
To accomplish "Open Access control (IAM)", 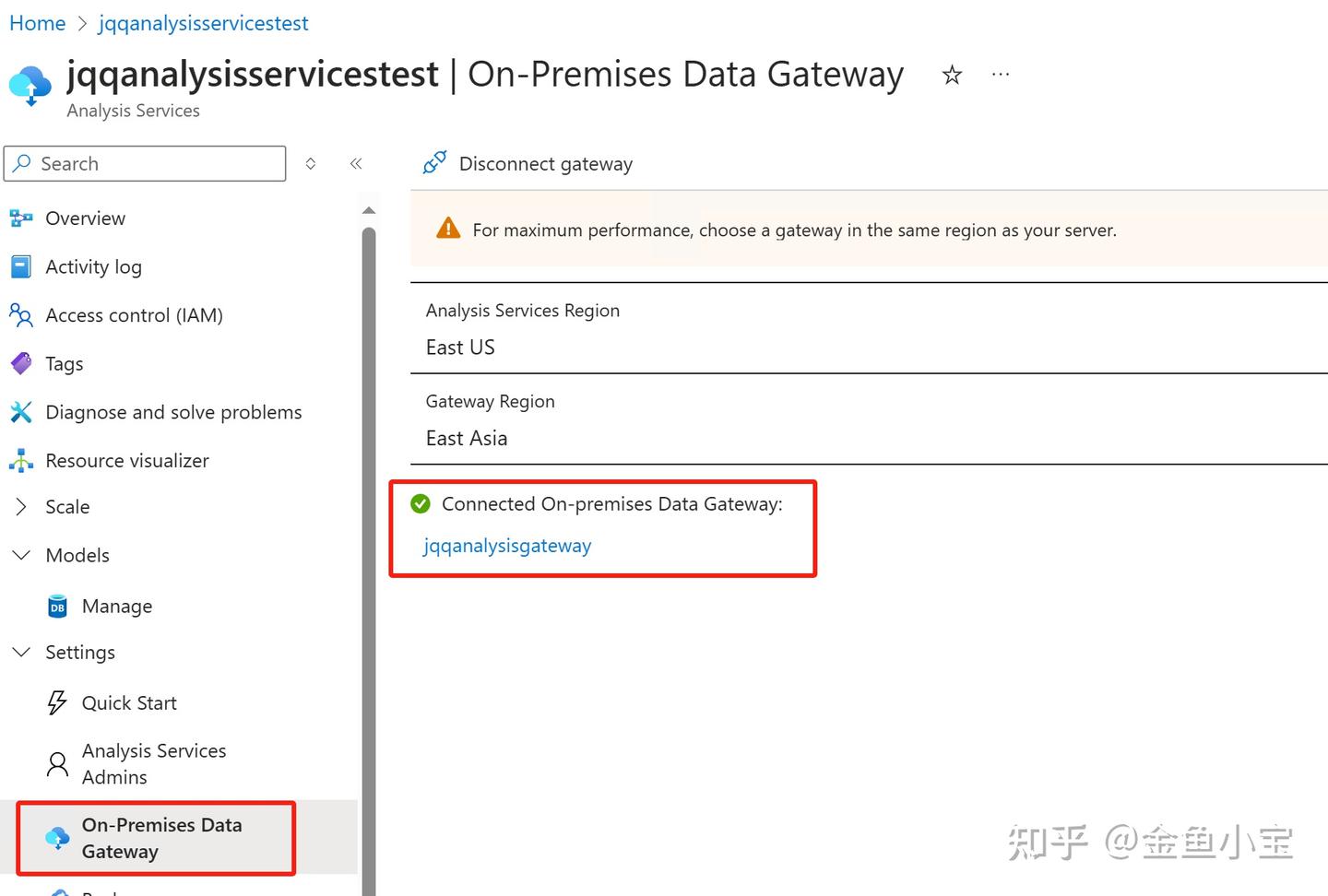I will 134,315.
